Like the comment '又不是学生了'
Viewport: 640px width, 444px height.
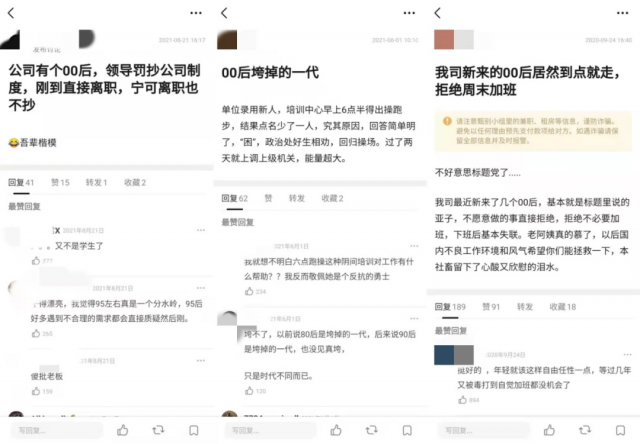(x=36, y=261)
